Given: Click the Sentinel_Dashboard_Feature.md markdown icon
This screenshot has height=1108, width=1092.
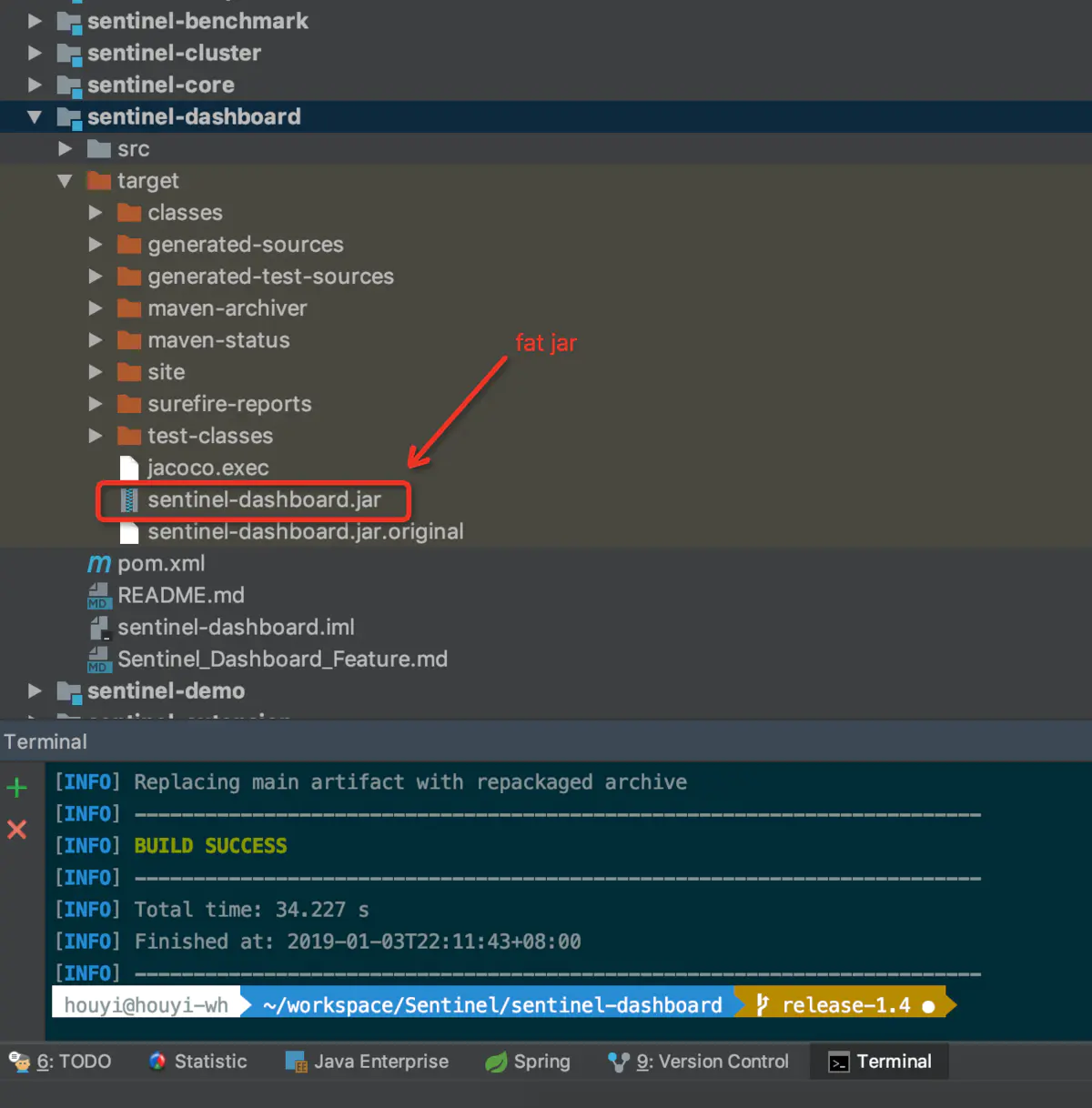Looking at the screenshot, I should 98,660.
